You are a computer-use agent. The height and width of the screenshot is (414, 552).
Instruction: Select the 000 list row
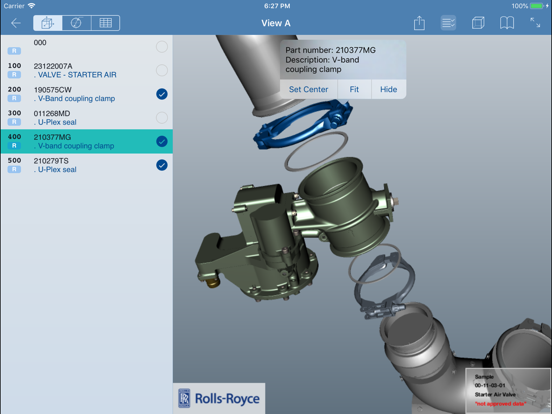point(87,46)
